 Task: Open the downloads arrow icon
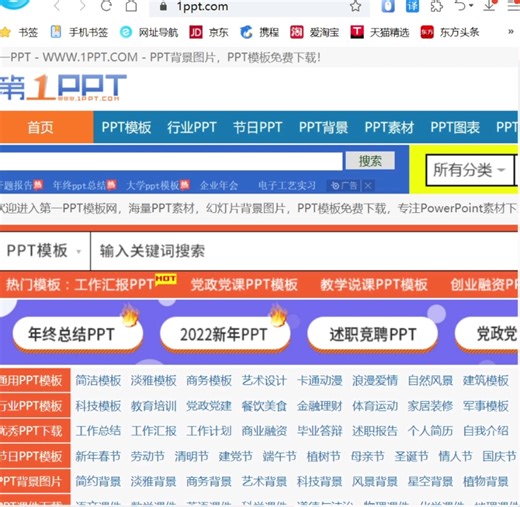coord(490,5)
